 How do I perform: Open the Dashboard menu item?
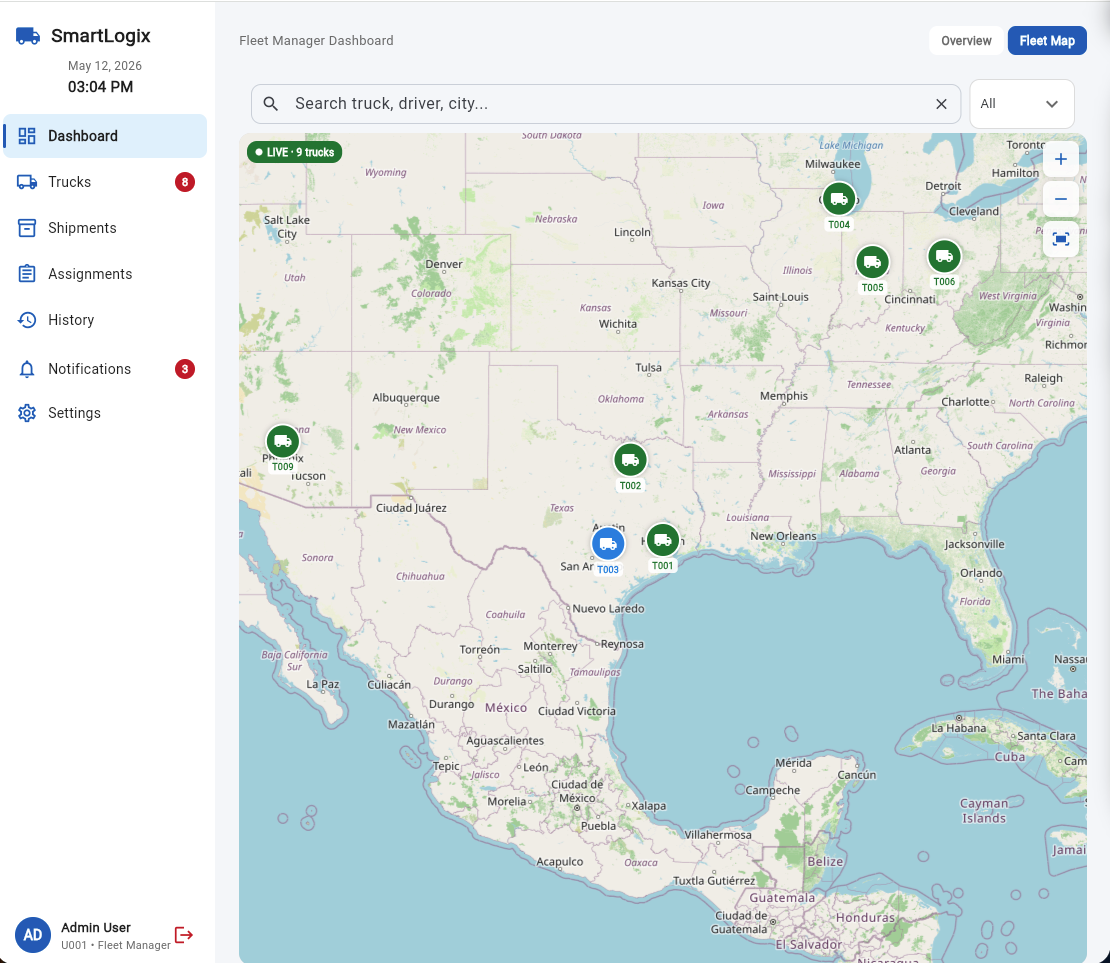point(105,136)
